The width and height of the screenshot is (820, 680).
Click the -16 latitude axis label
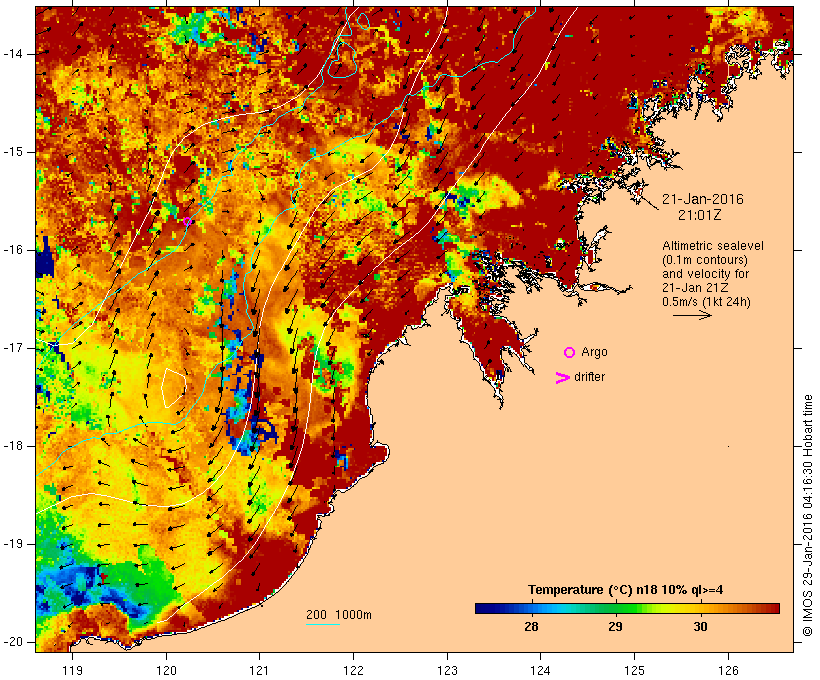point(13,250)
